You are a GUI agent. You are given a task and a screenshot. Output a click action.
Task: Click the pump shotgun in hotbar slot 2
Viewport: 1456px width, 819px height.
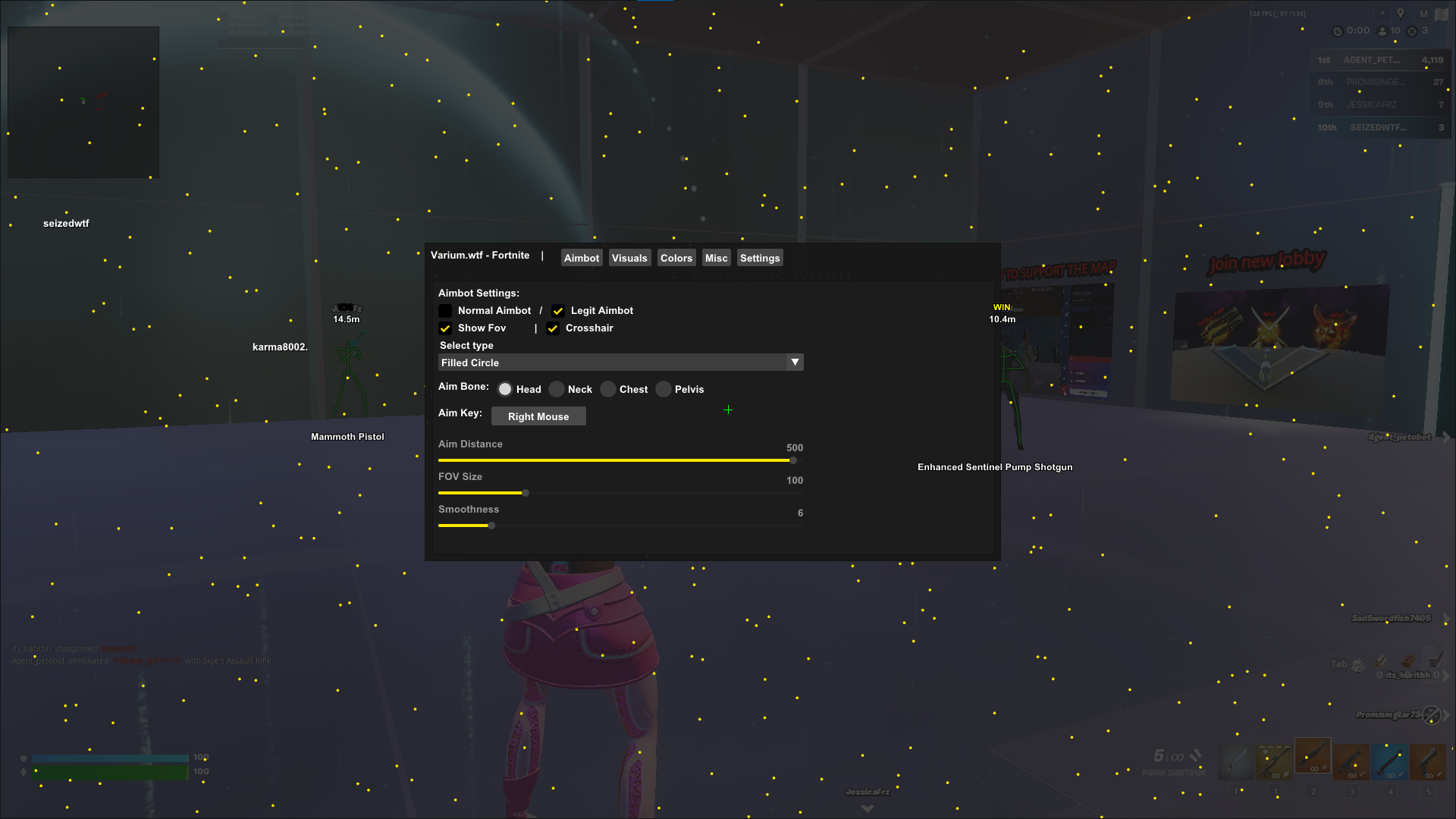pyautogui.click(x=1313, y=757)
